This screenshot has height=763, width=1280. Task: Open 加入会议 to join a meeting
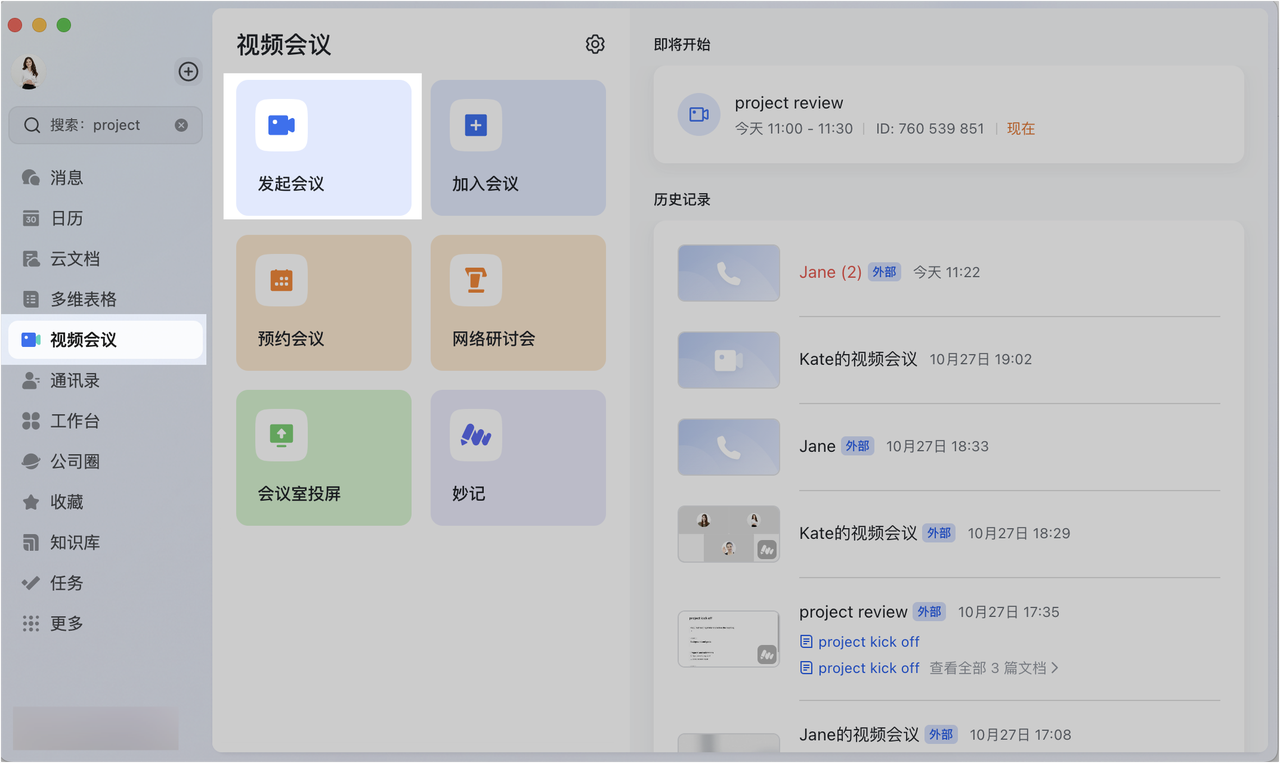click(517, 147)
